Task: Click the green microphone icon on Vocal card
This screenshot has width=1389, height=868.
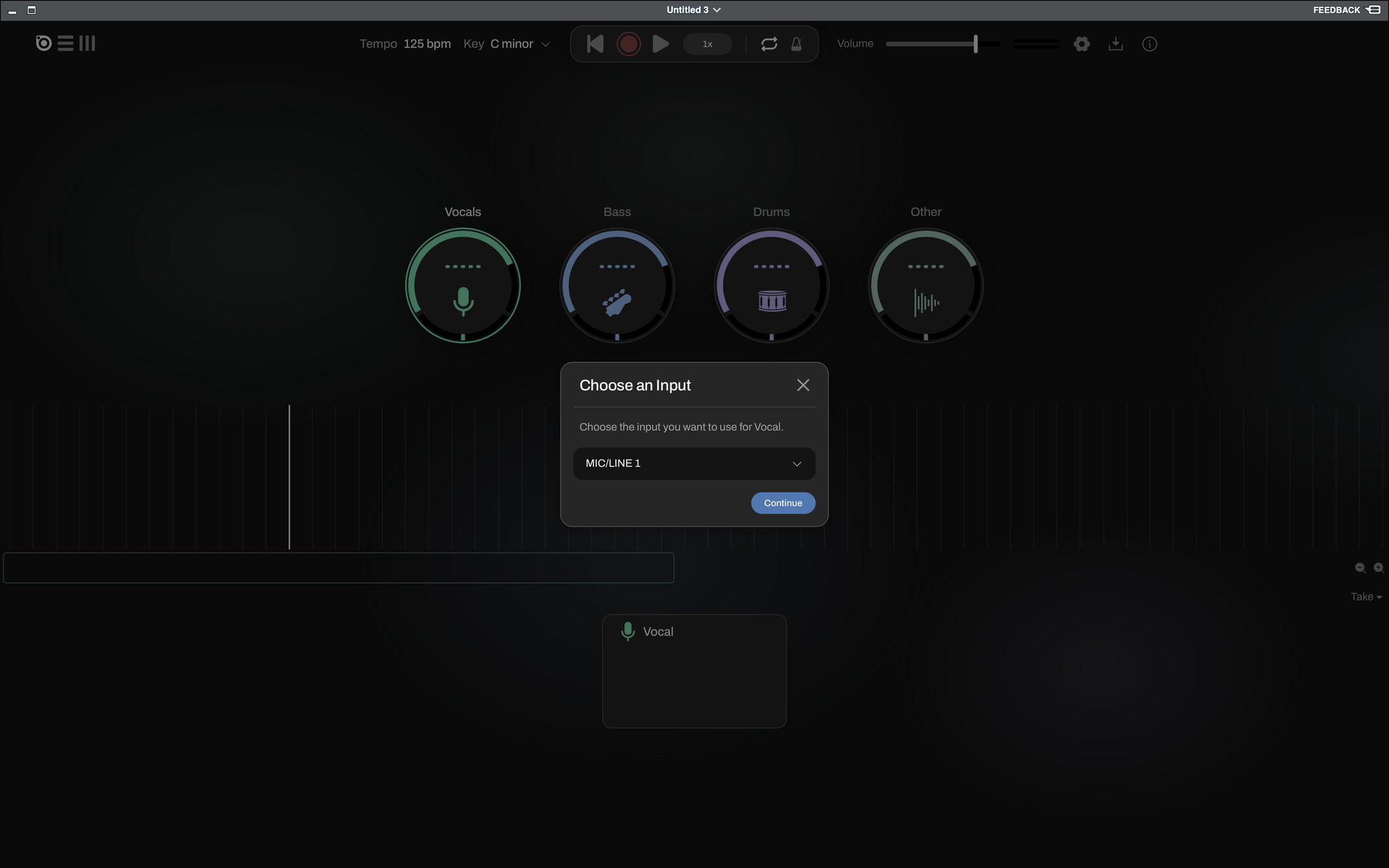Action: pos(628,631)
